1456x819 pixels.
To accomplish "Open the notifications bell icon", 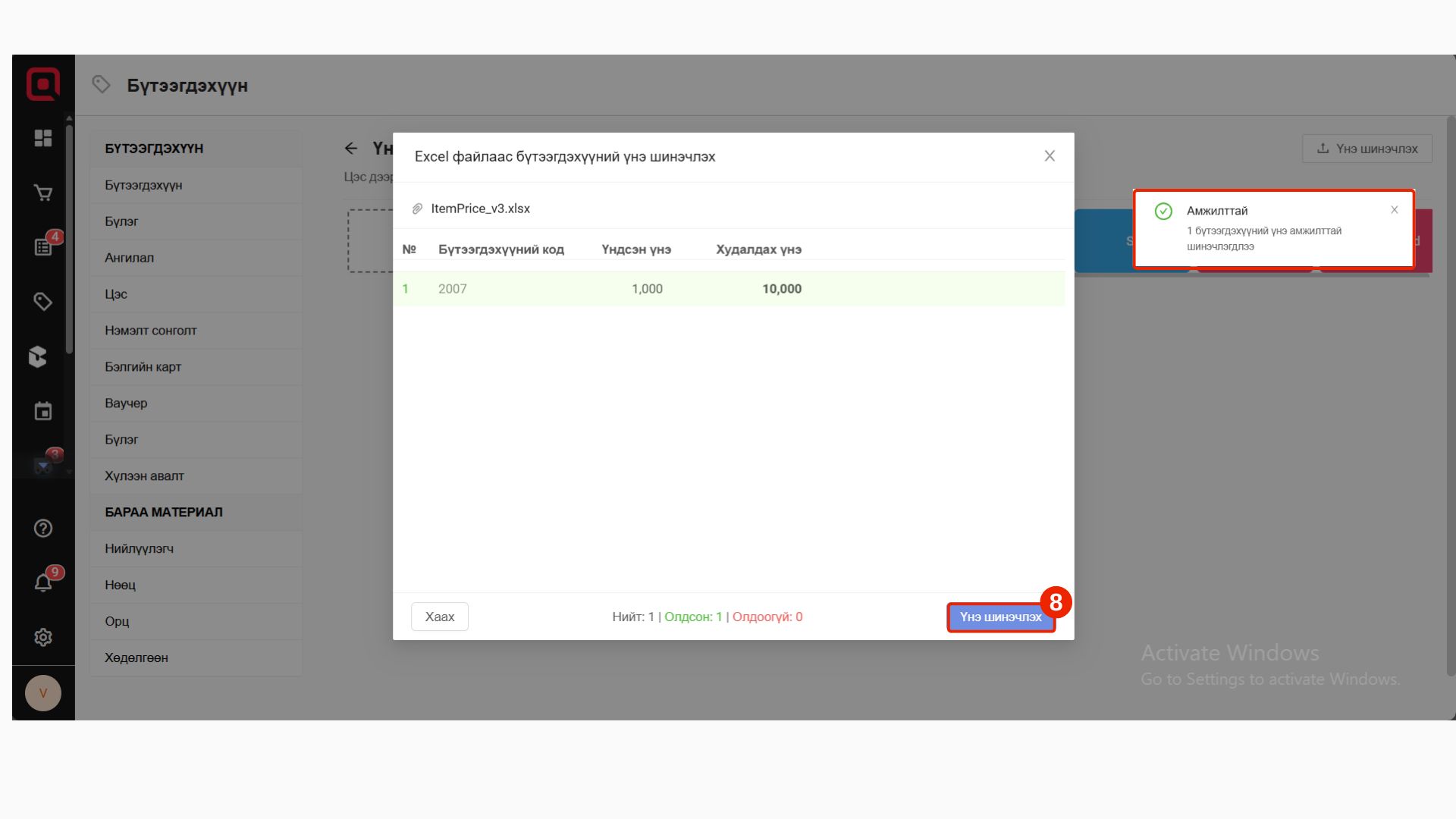I will click(x=43, y=583).
